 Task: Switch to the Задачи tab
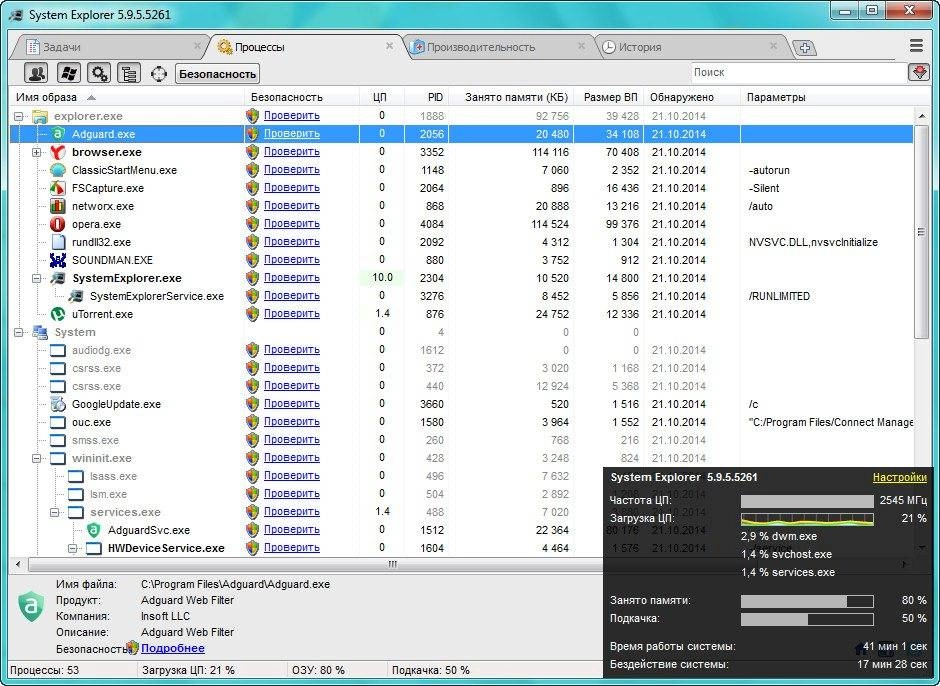[108, 47]
